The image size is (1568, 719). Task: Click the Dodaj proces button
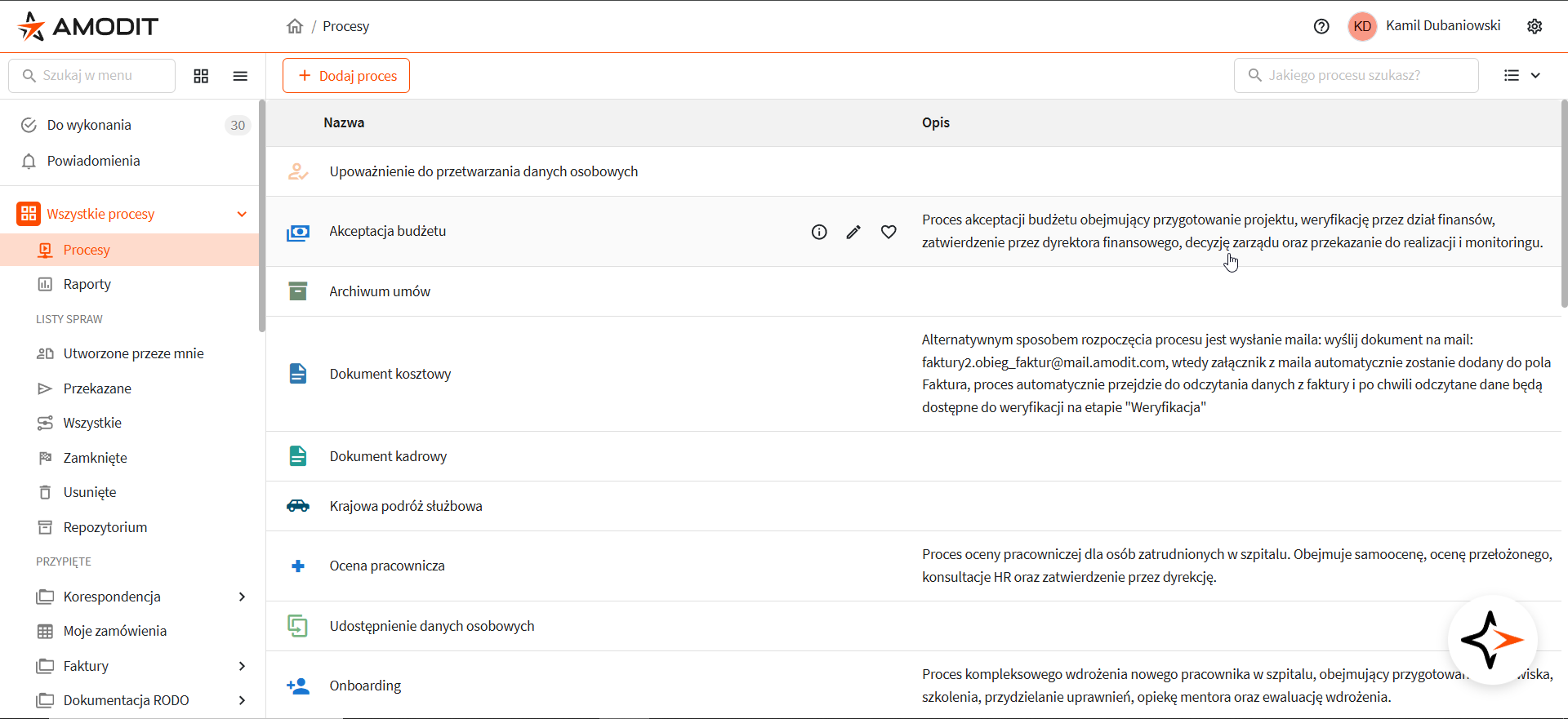click(346, 76)
